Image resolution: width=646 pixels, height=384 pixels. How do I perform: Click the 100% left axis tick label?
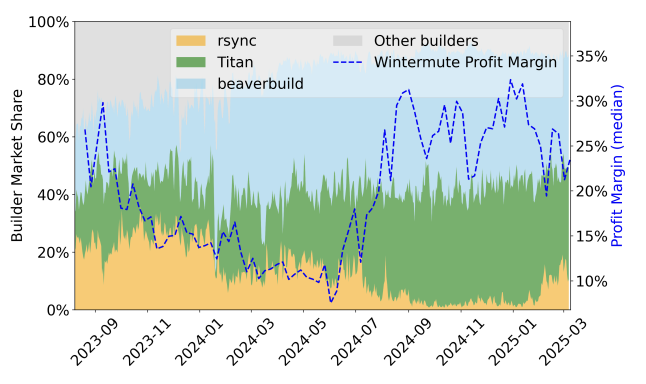point(49,22)
